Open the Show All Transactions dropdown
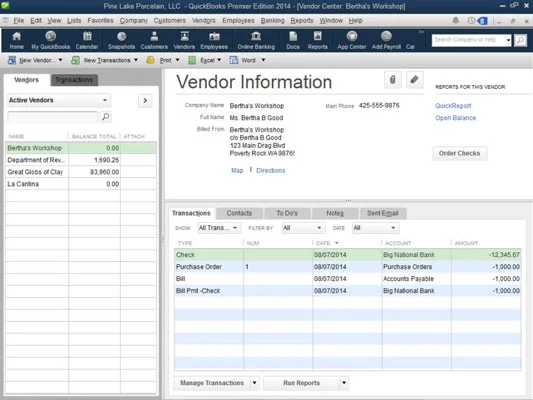 coord(219,228)
